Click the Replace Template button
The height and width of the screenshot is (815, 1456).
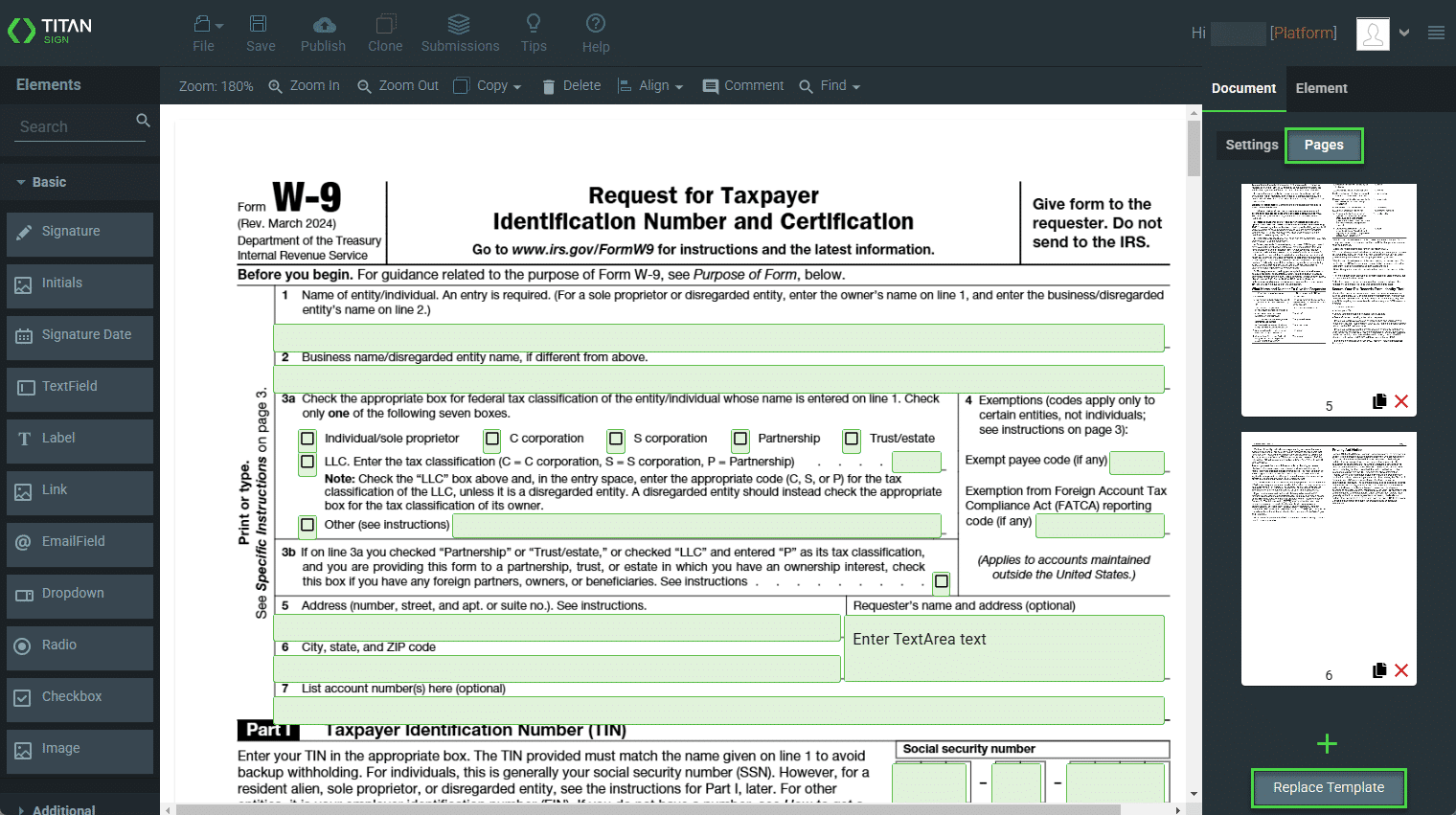[1328, 787]
